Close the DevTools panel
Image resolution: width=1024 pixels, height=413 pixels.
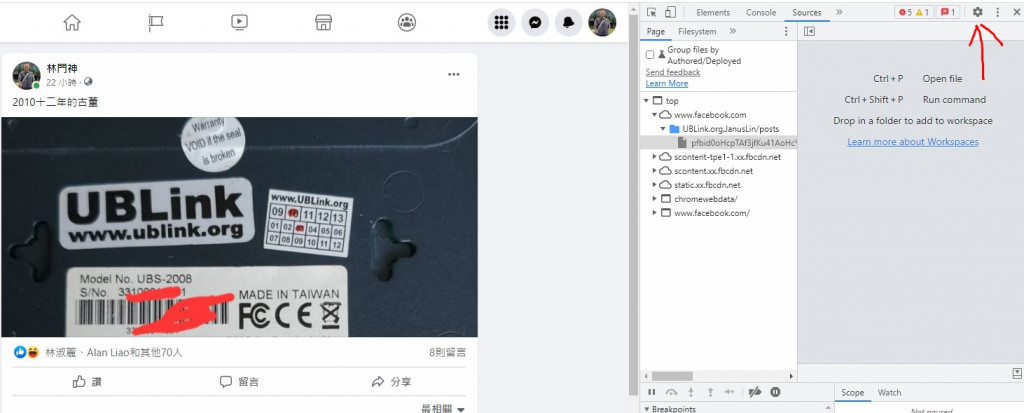pyautogui.click(x=1016, y=12)
